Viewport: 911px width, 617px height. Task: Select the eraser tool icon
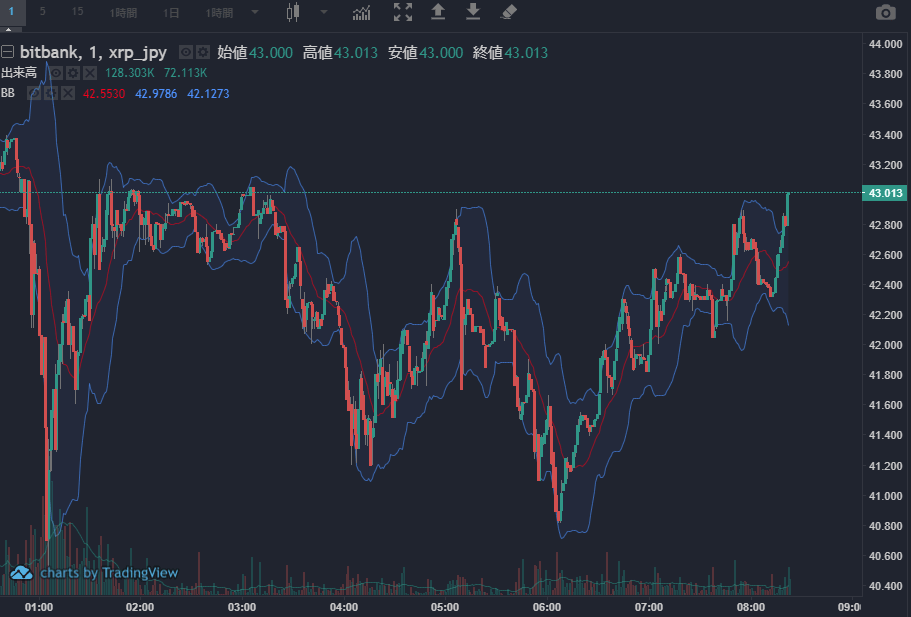[508, 13]
